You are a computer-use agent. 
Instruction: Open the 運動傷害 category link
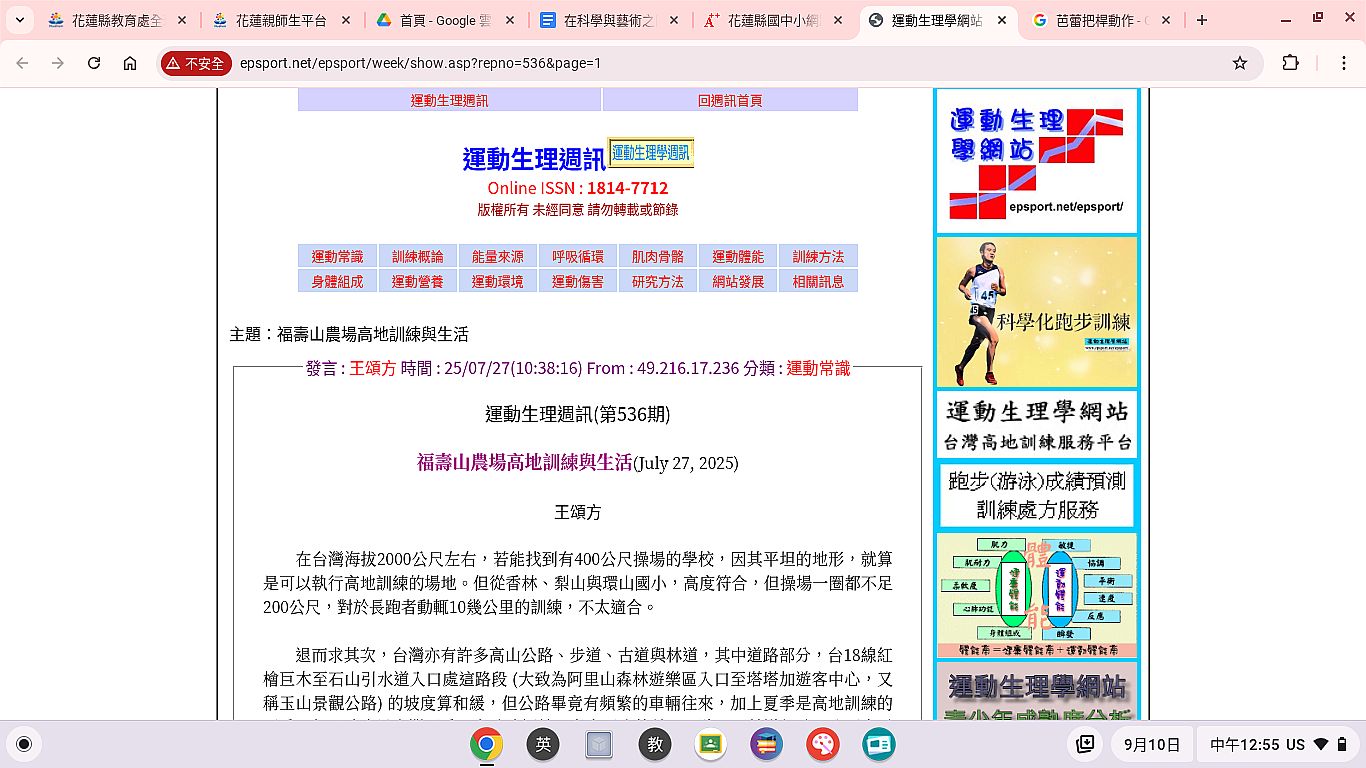point(578,281)
